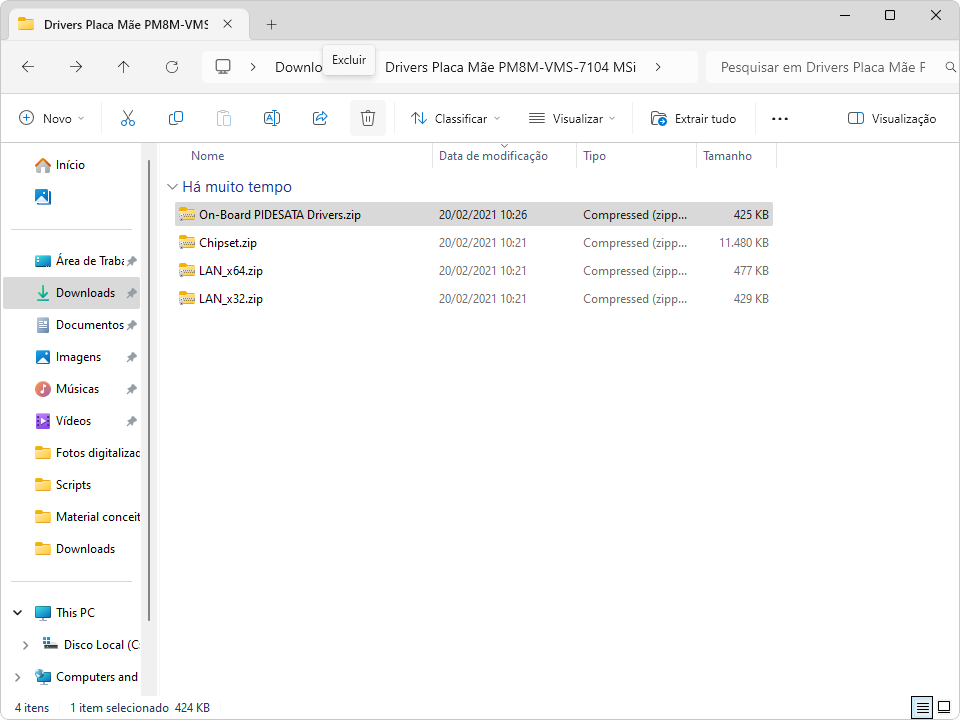Open Gallery icon under Início
The height and width of the screenshot is (720, 960).
click(x=43, y=197)
